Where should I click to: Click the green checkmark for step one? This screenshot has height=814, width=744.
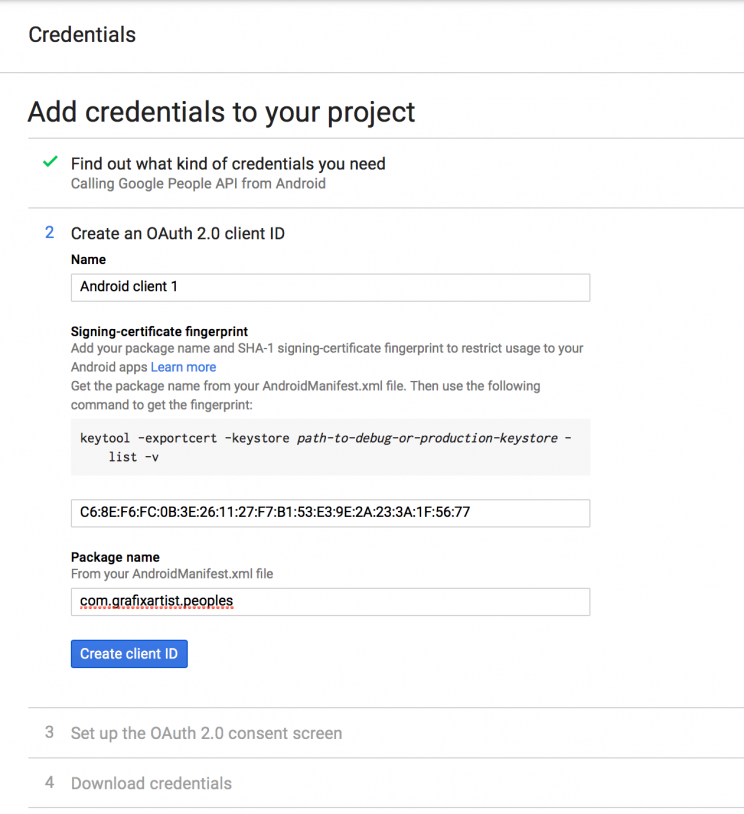(50, 162)
